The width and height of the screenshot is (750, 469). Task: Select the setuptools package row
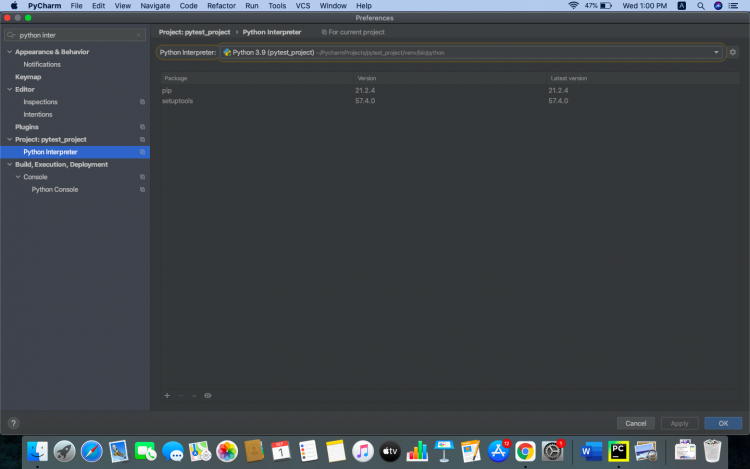point(450,101)
